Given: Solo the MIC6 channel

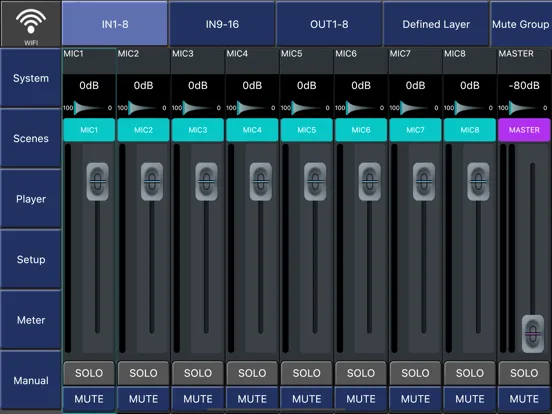Looking at the screenshot, I should (361, 373).
